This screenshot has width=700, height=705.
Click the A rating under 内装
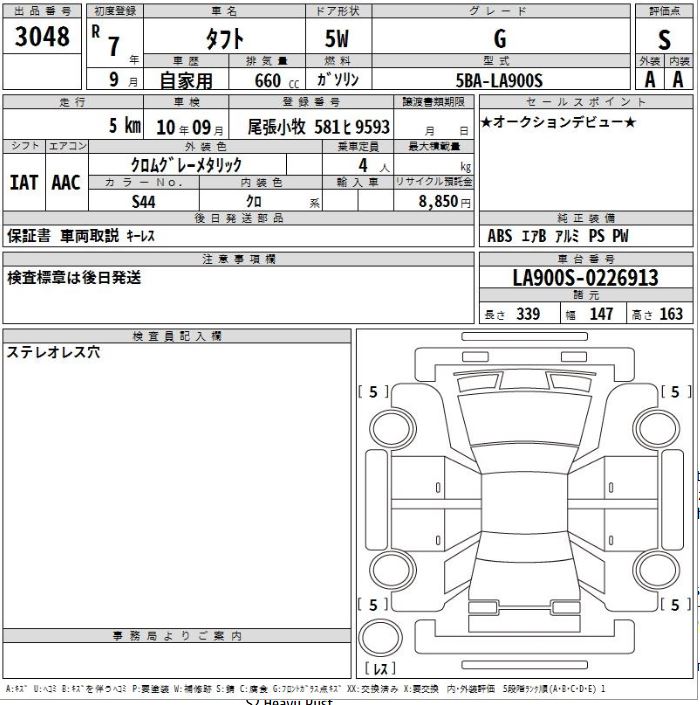pos(678,80)
